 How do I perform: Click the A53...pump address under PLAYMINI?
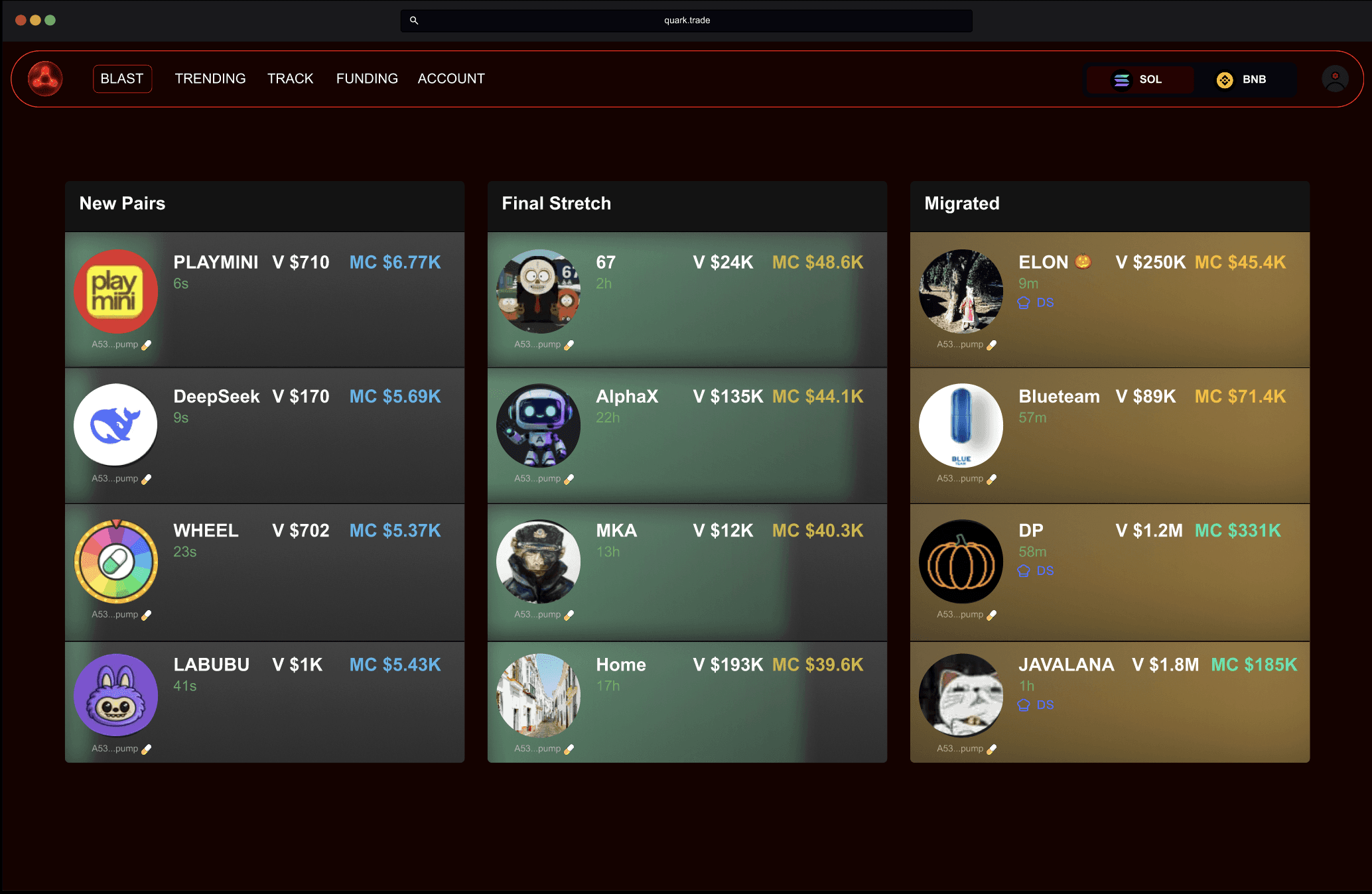pyautogui.click(x=115, y=345)
